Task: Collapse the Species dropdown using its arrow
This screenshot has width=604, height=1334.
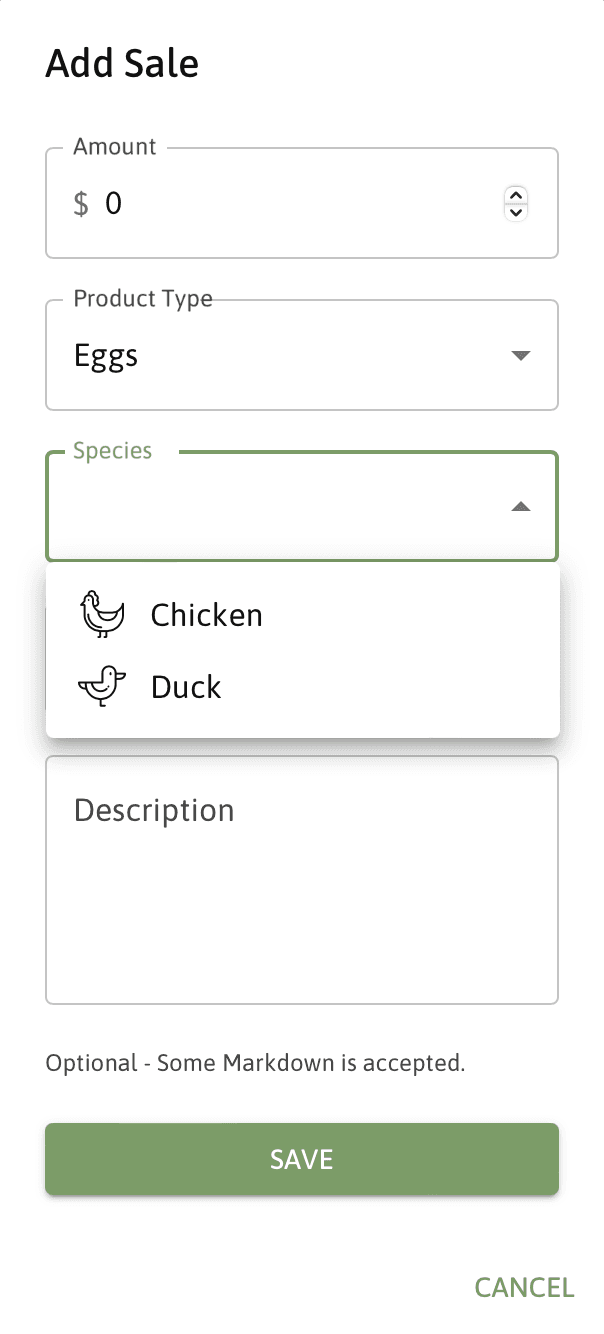Action: (520, 507)
